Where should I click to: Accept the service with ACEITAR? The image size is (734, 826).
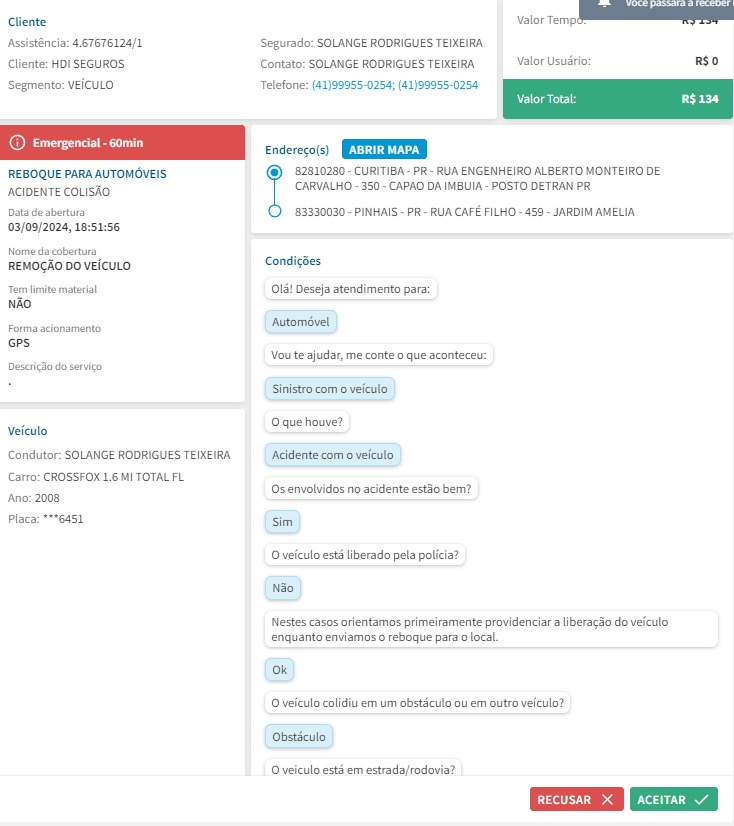[673, 799]
